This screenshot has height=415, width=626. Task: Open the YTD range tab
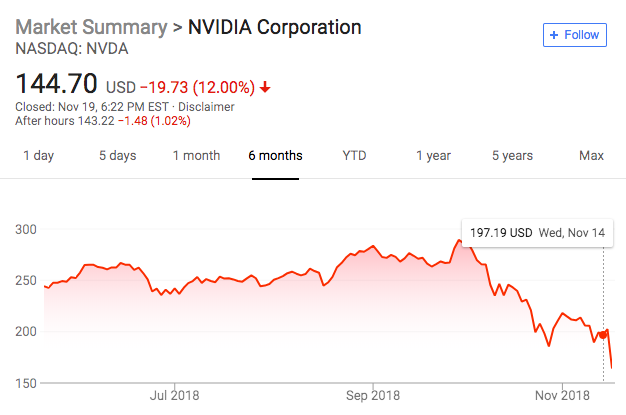(x=354, y=156)
